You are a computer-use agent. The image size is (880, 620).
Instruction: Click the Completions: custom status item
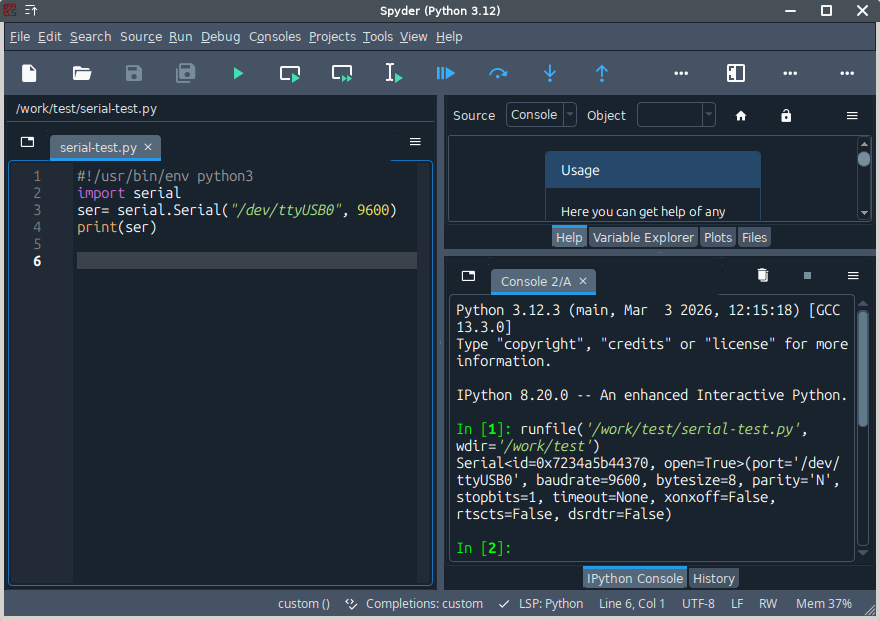[x=415, y=604]
